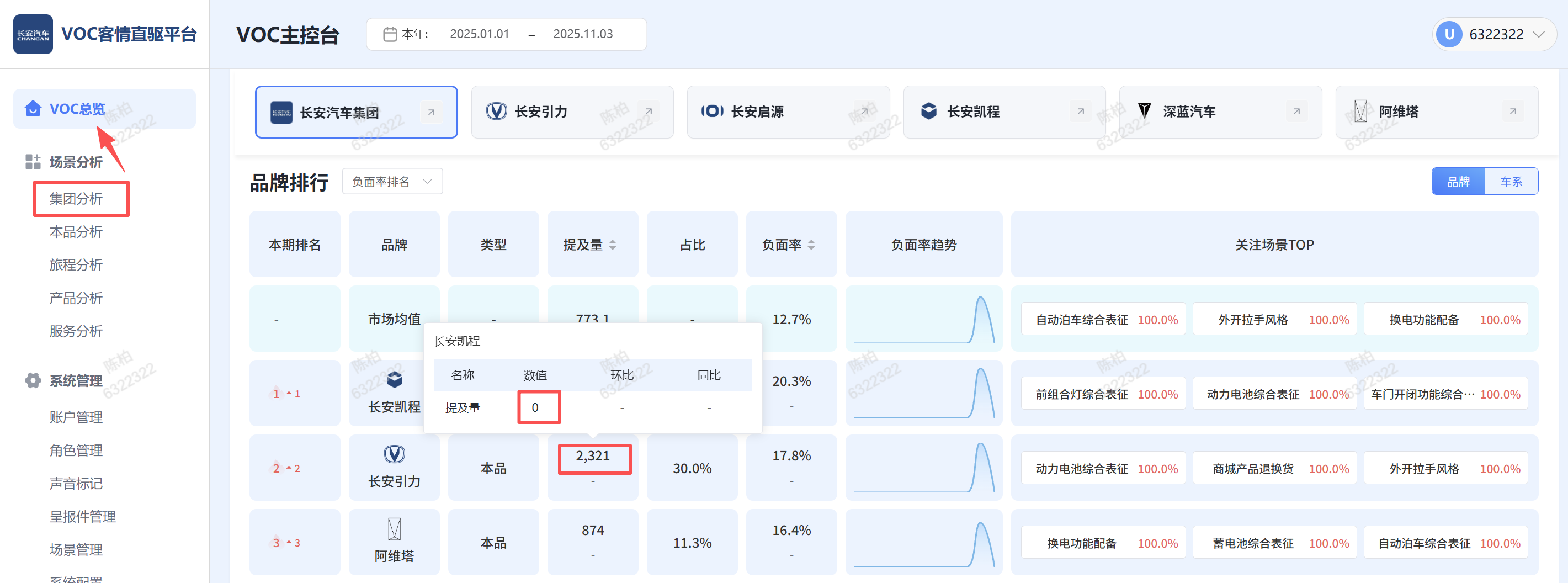Sort table by 负面率 column arrows
The height and width of the screenshot is (583, 1568).
pyautogui.click(x=811, y=245)
